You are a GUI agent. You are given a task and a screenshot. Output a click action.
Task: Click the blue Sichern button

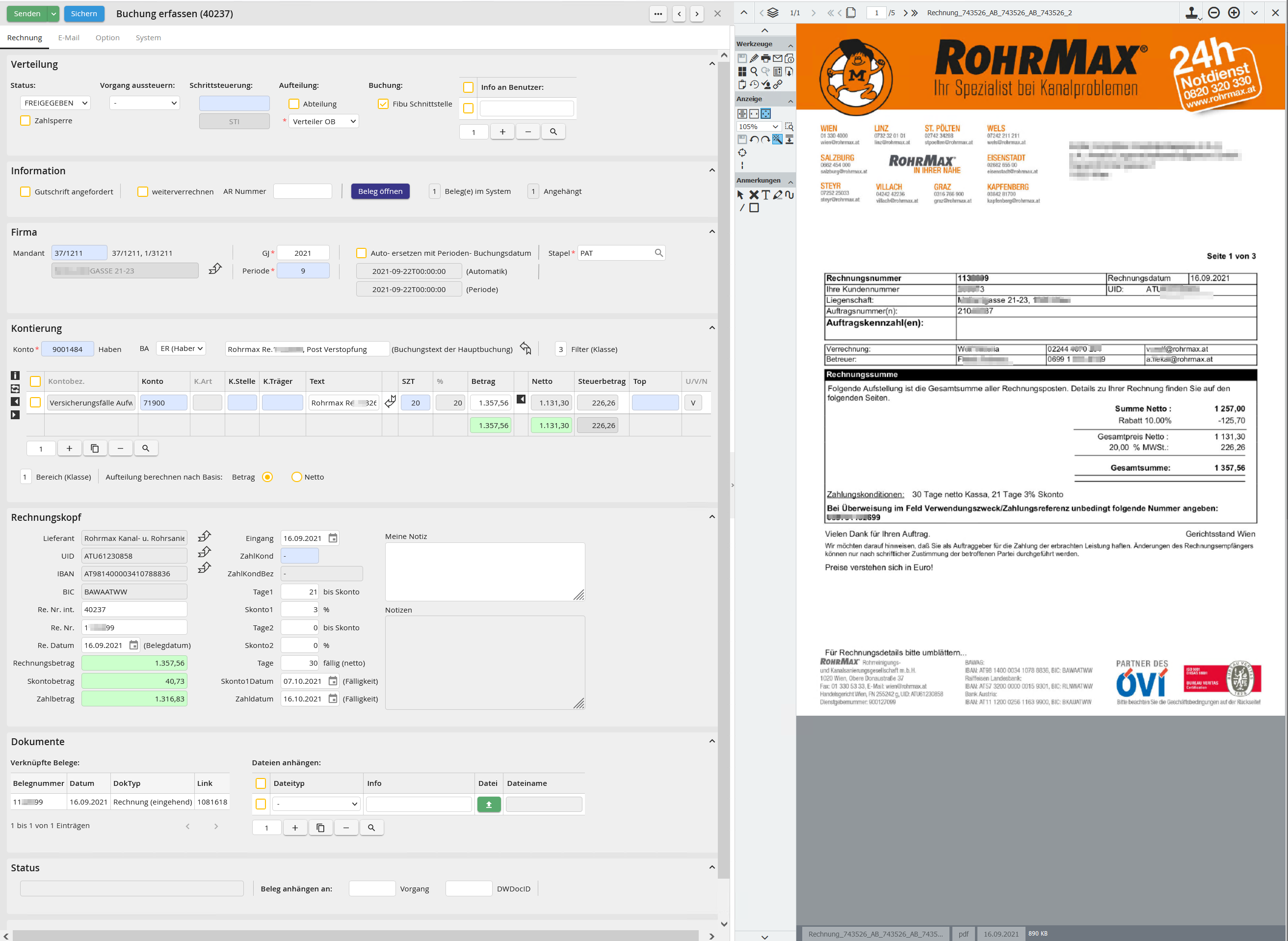(84, 14)
